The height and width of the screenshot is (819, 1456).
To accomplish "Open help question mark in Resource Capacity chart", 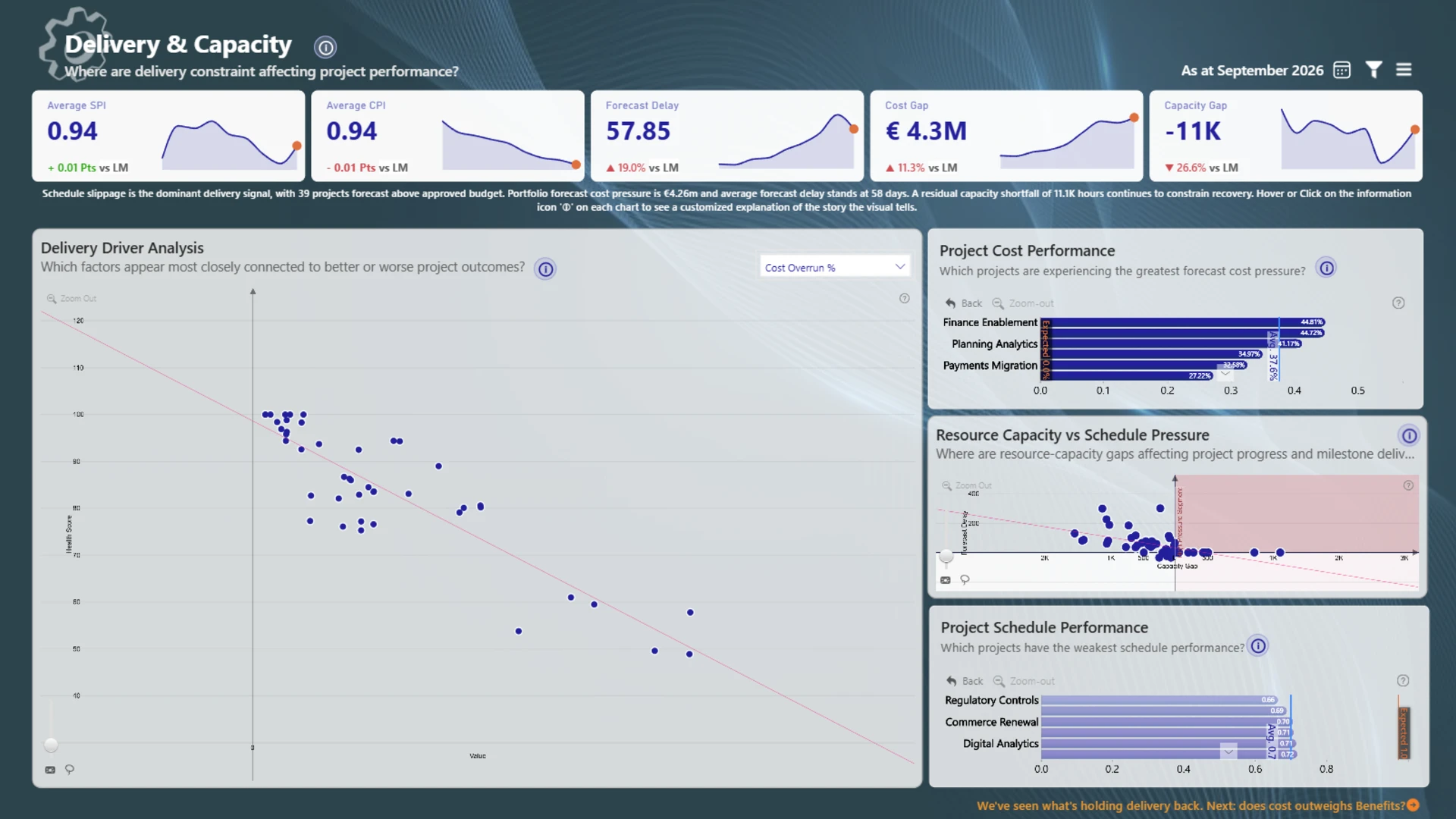I will (1408, 485).
